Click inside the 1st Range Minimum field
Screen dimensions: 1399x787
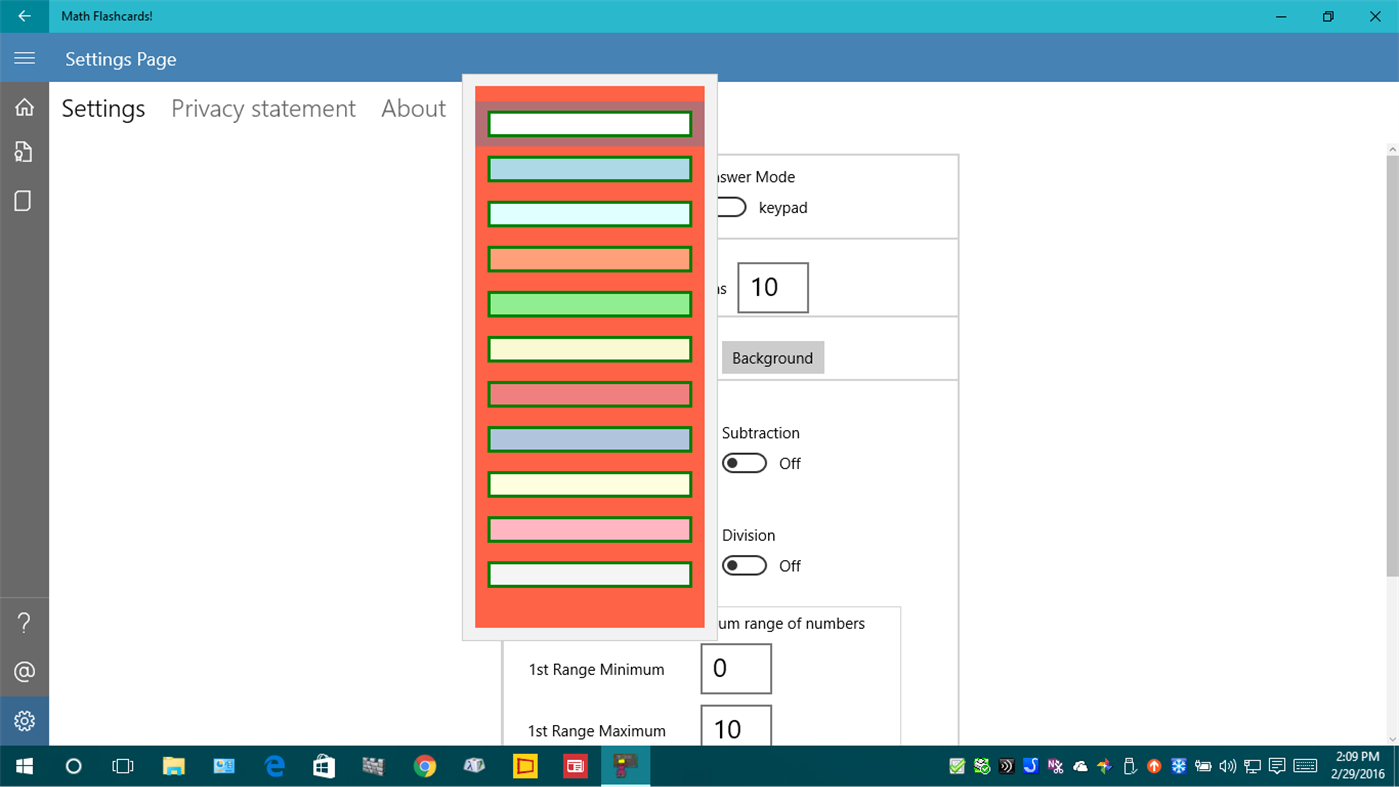tap(735, 668)
